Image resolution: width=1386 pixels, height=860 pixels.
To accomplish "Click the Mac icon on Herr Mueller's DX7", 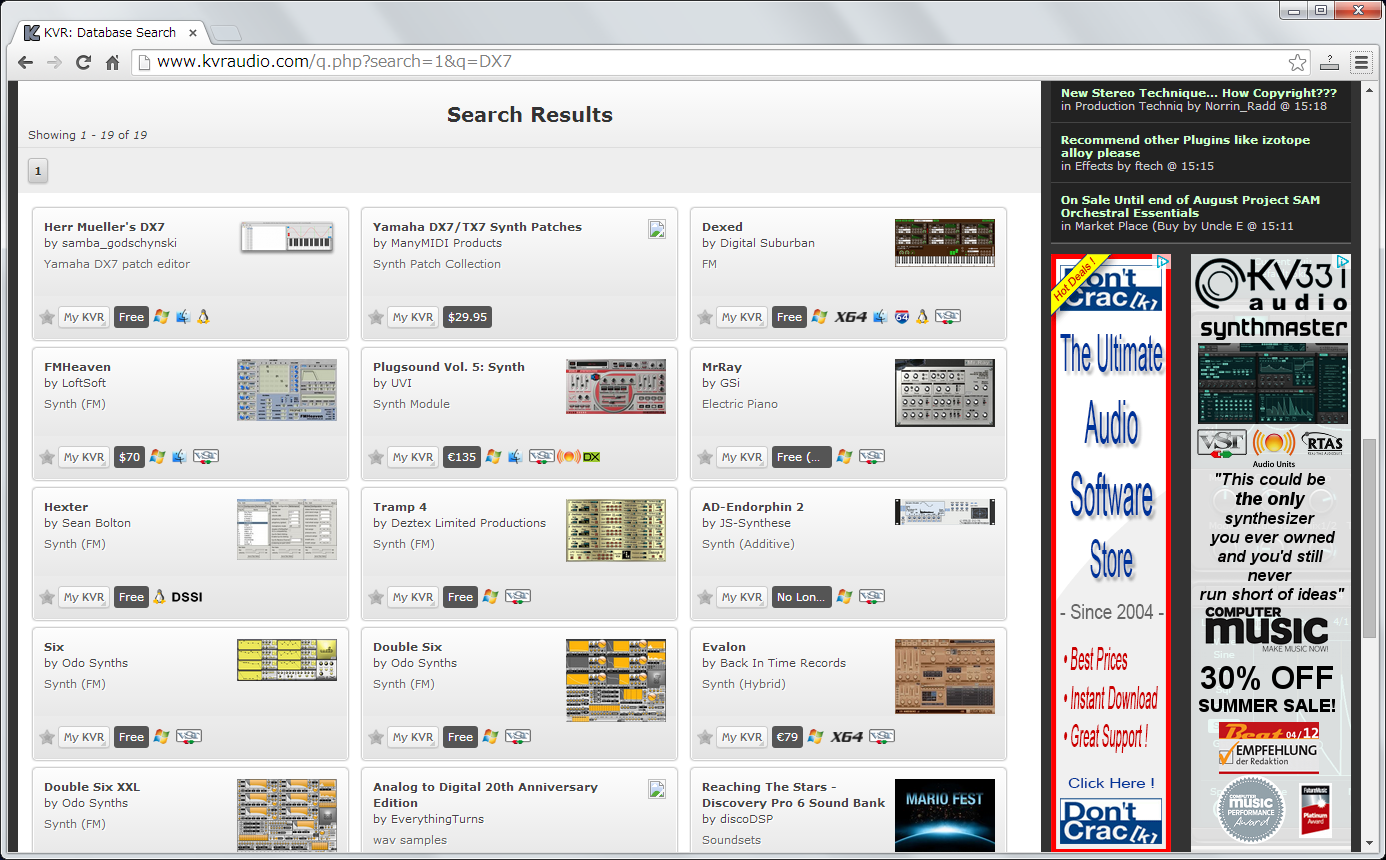I will [183, 317].
